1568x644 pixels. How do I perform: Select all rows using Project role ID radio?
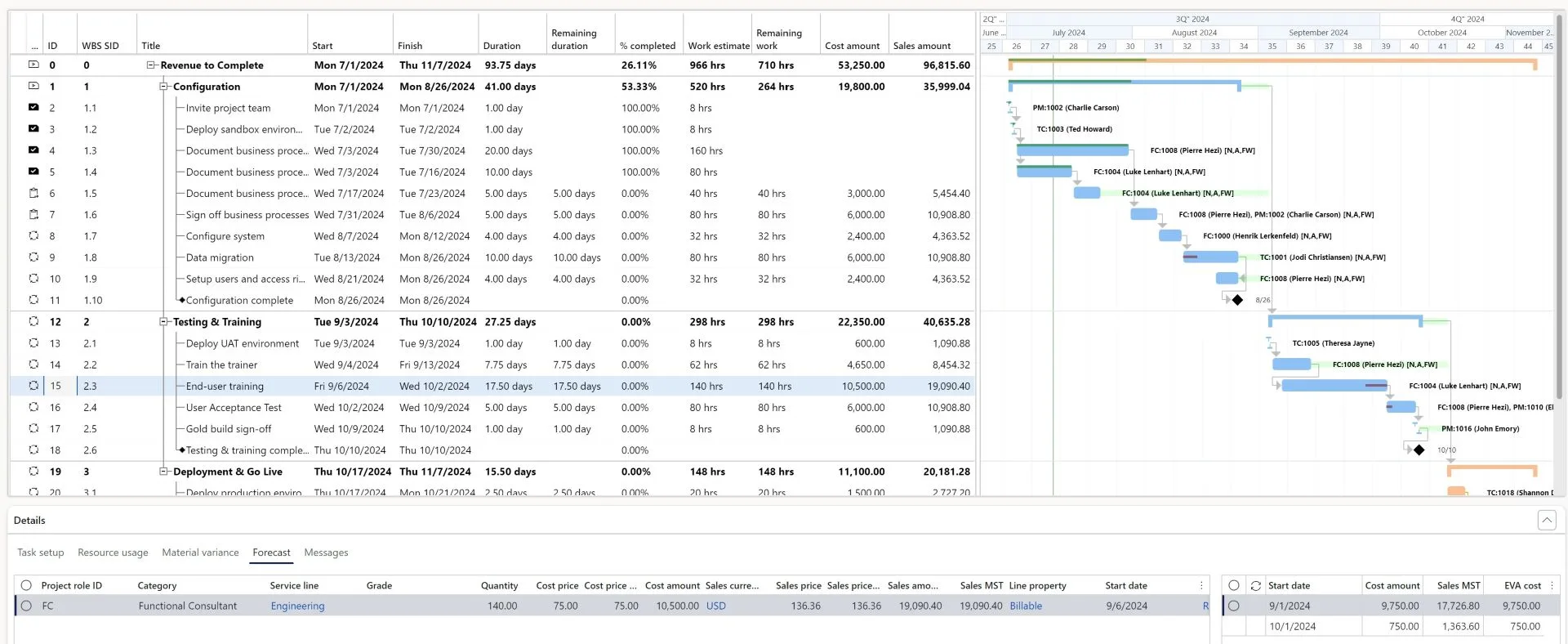click(x=26, y=585)
